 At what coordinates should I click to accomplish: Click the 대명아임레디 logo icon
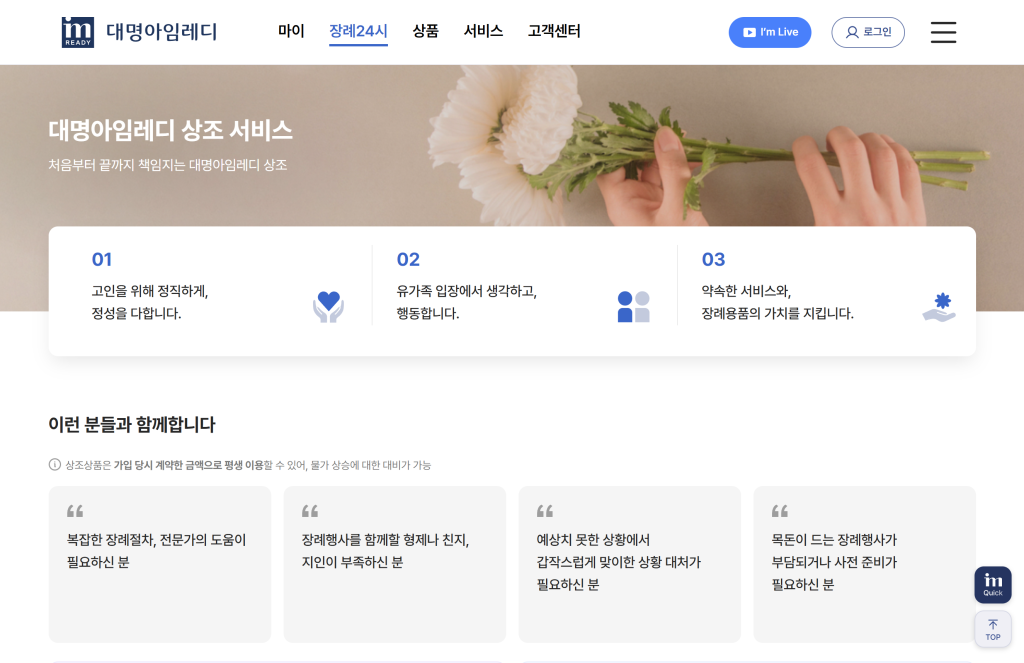pyautogui.click(x=78, y=32)
